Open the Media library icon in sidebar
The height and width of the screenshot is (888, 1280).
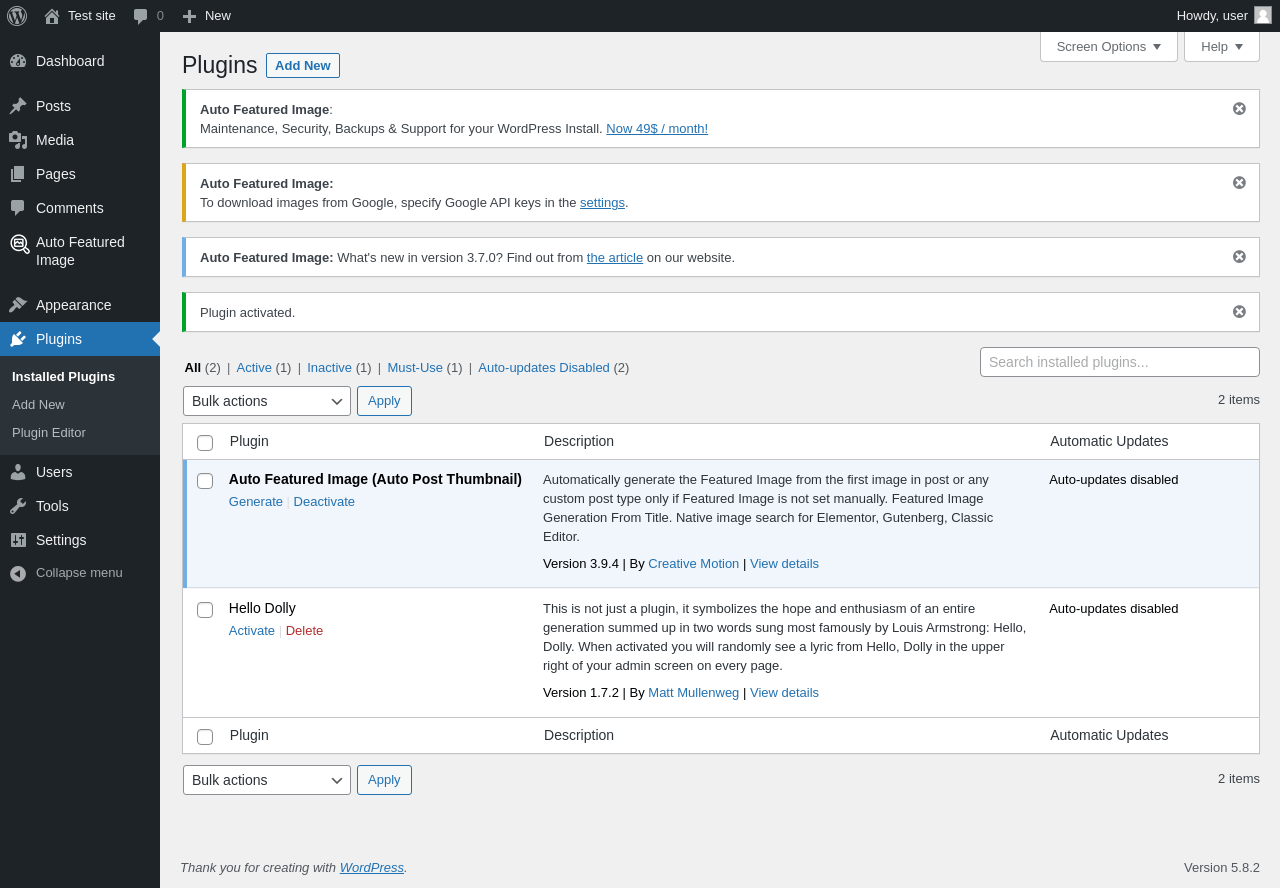coord(18,140)
